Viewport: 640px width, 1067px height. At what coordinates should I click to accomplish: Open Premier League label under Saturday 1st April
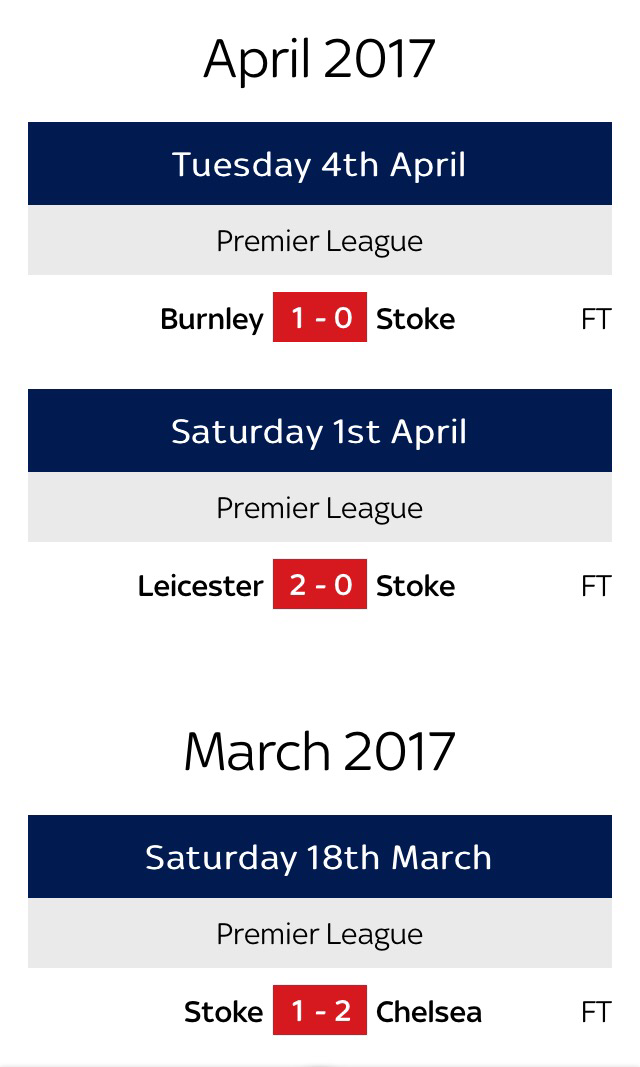[x=320, y=508]
